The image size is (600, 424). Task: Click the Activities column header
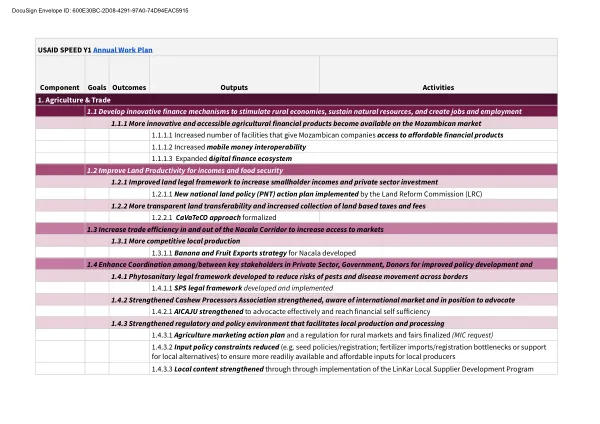[x=438, y=87]
